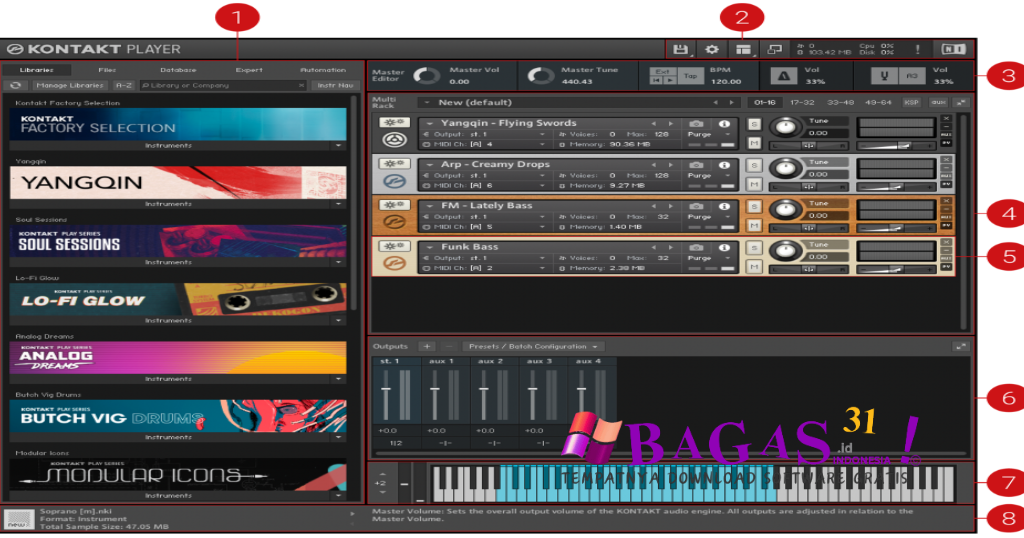Click the tuning fork reference tone icon
This screenshot has height=538, width=1024.
884,76
